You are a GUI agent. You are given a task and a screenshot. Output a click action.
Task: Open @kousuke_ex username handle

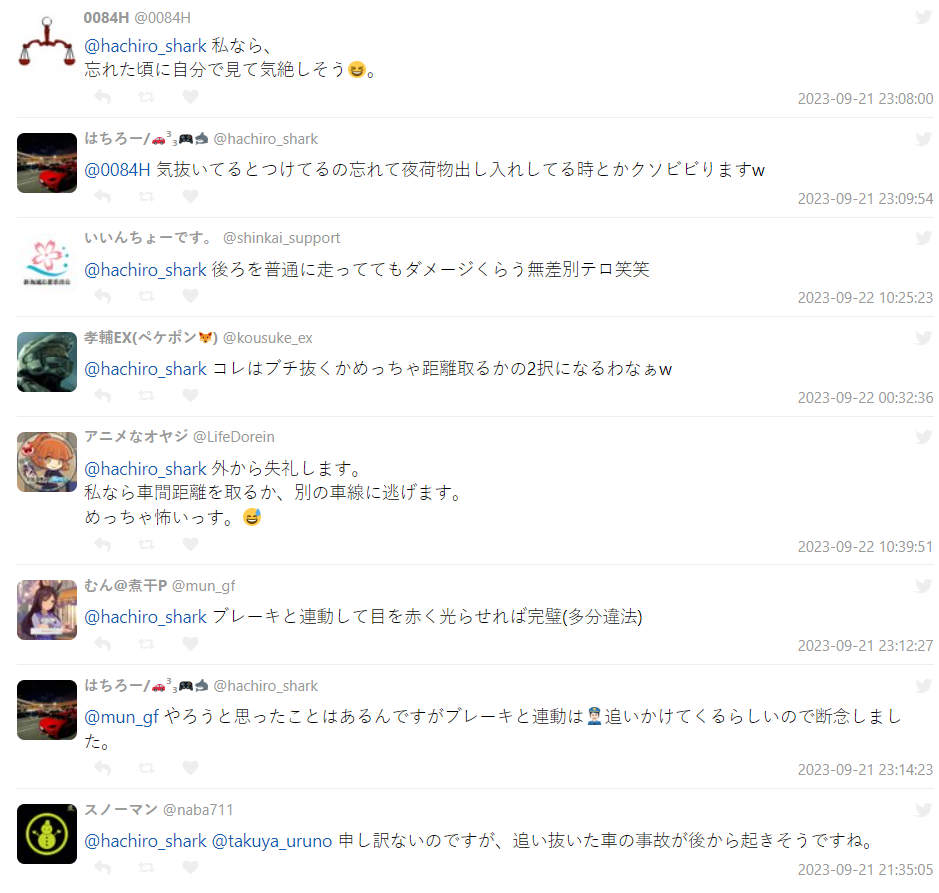click(x=268, y=338)
